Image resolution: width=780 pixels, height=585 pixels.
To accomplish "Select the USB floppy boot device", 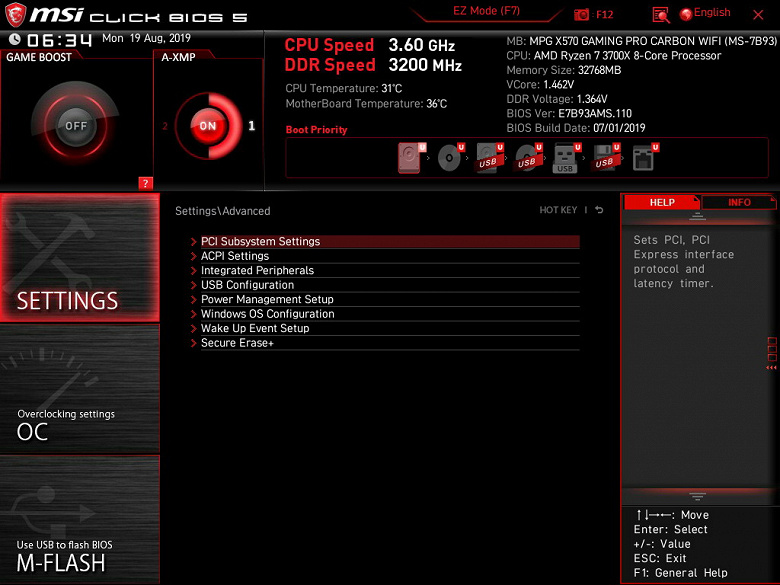I will (604, 158).
